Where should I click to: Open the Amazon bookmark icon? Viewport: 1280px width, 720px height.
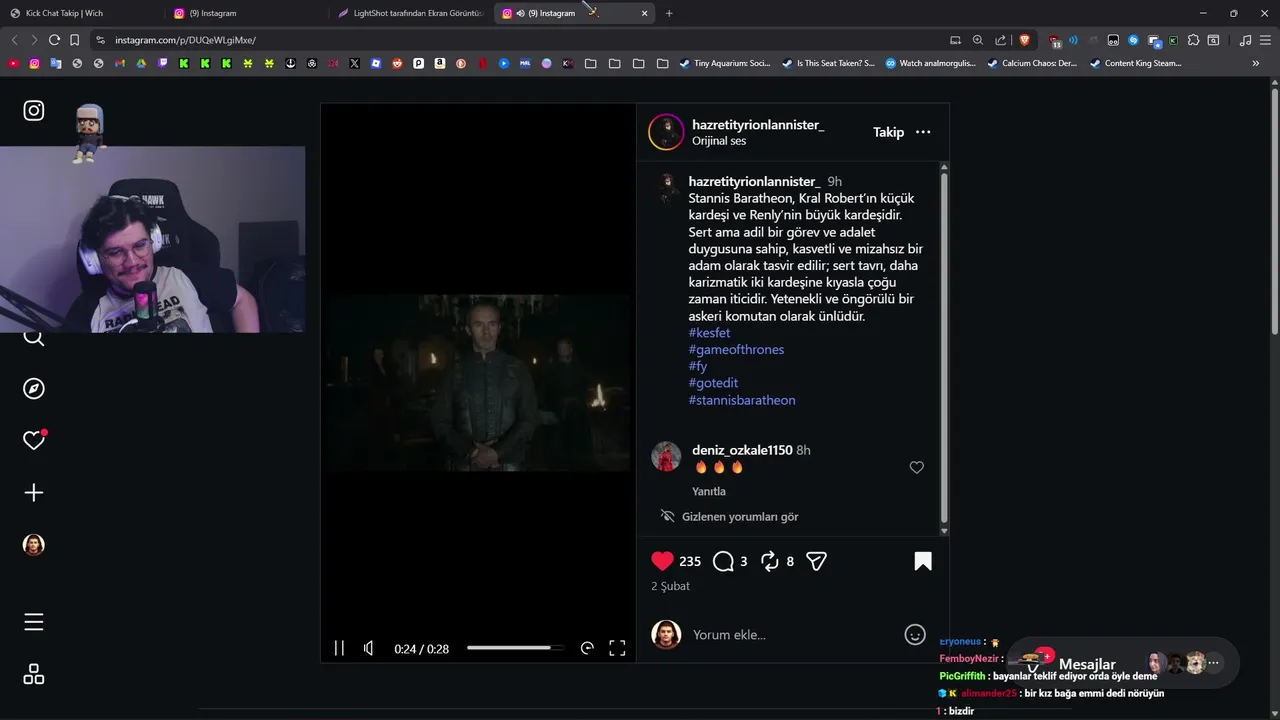(x=439, y=63)
